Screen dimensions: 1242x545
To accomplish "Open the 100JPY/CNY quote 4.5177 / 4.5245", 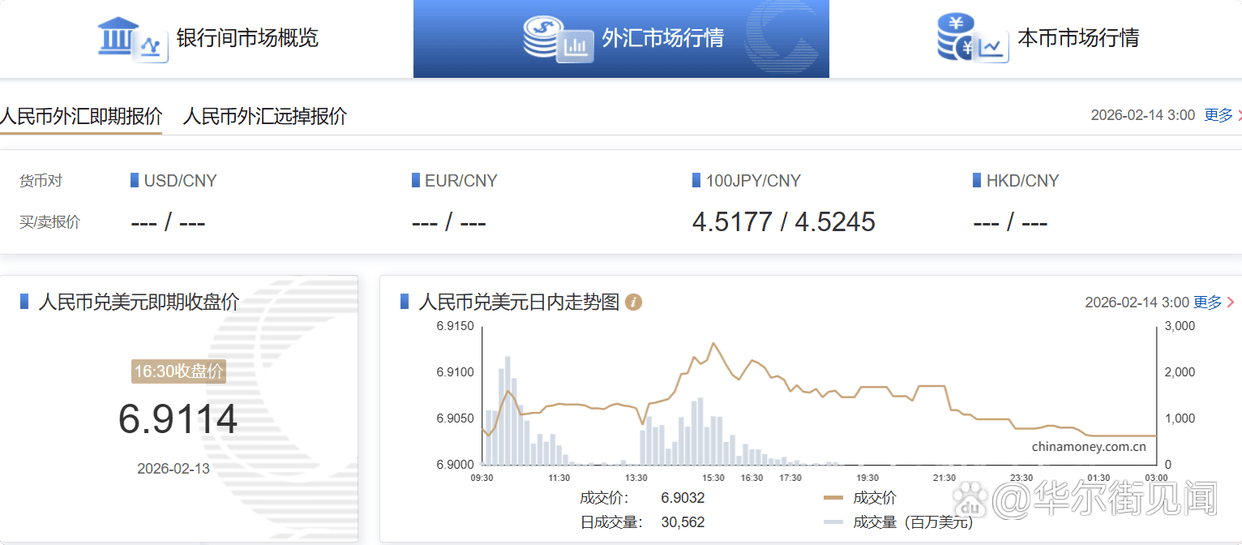I will coord(783,222).
